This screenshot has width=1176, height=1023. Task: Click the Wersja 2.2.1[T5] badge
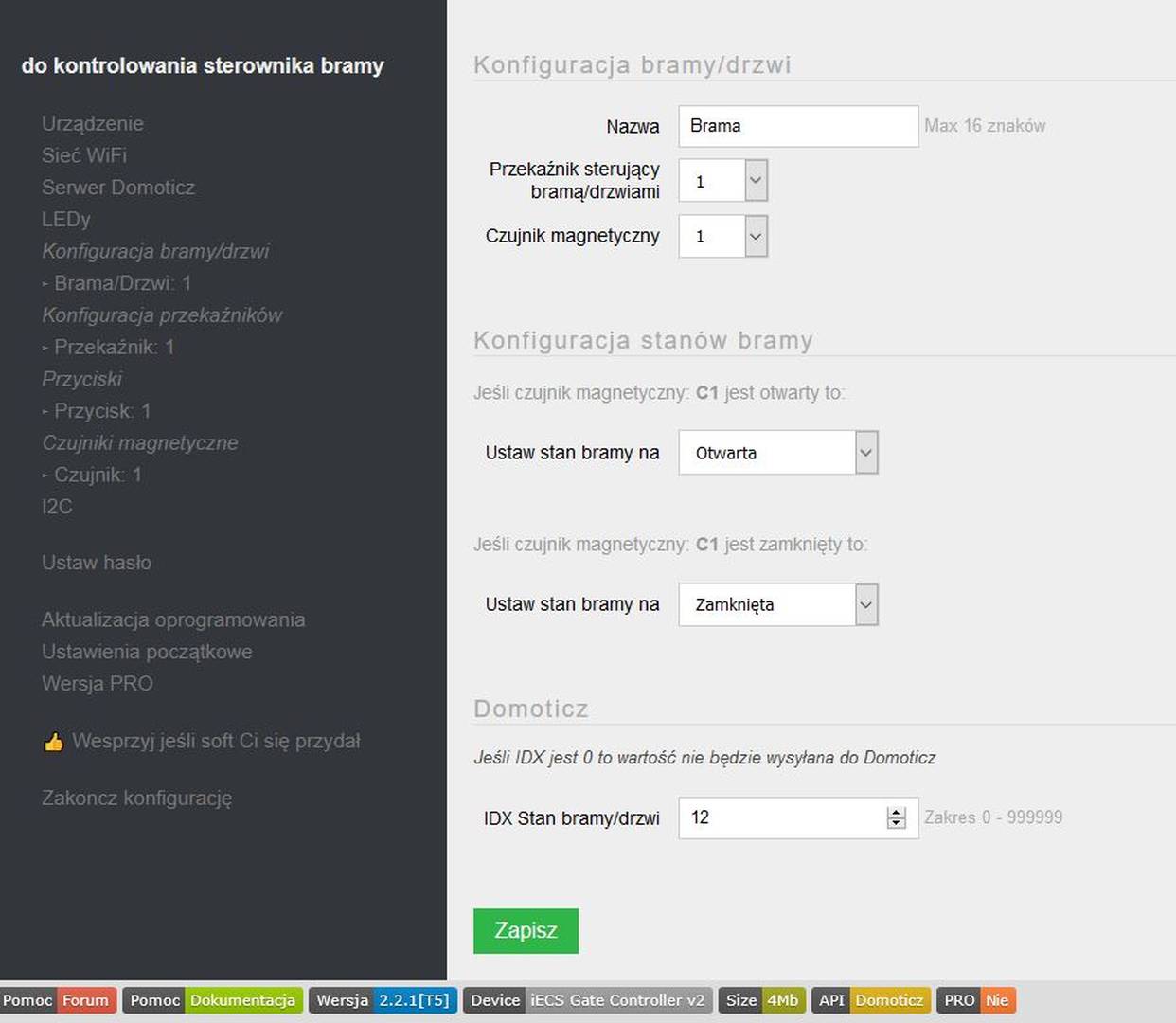click(x=383, y=1000)
